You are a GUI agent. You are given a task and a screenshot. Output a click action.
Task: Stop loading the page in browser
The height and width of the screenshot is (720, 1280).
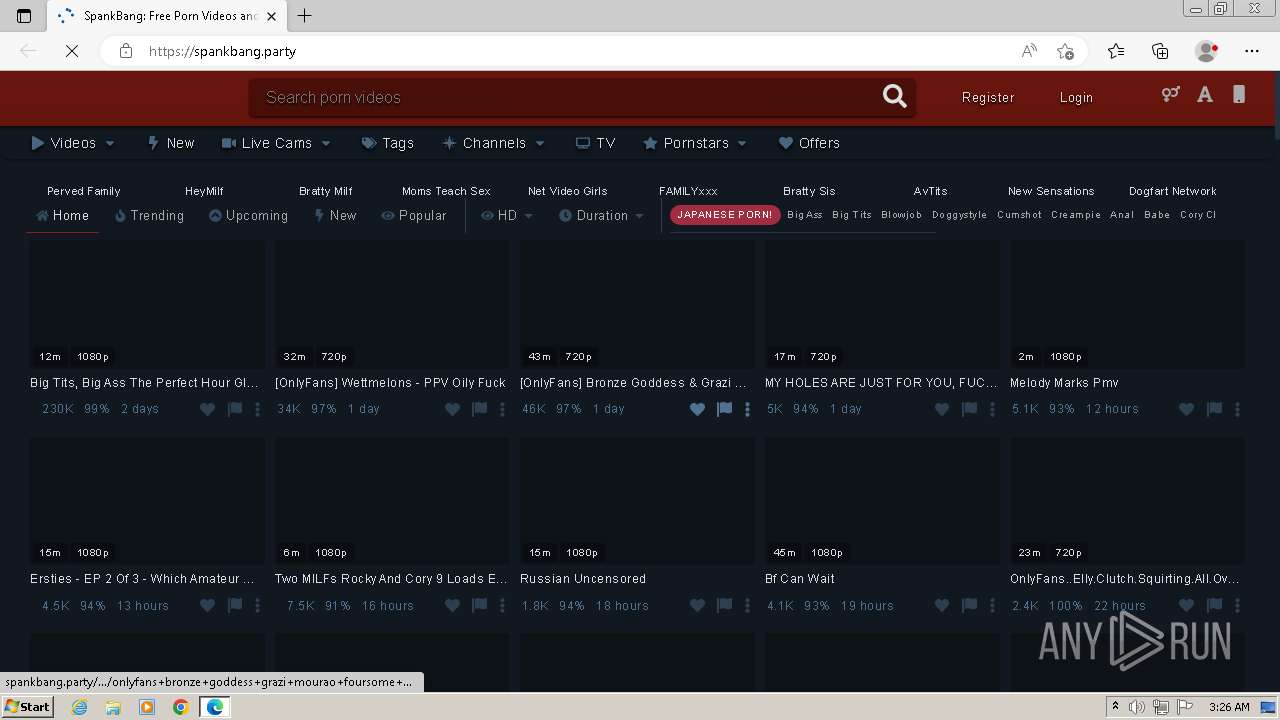coord(72,51)
